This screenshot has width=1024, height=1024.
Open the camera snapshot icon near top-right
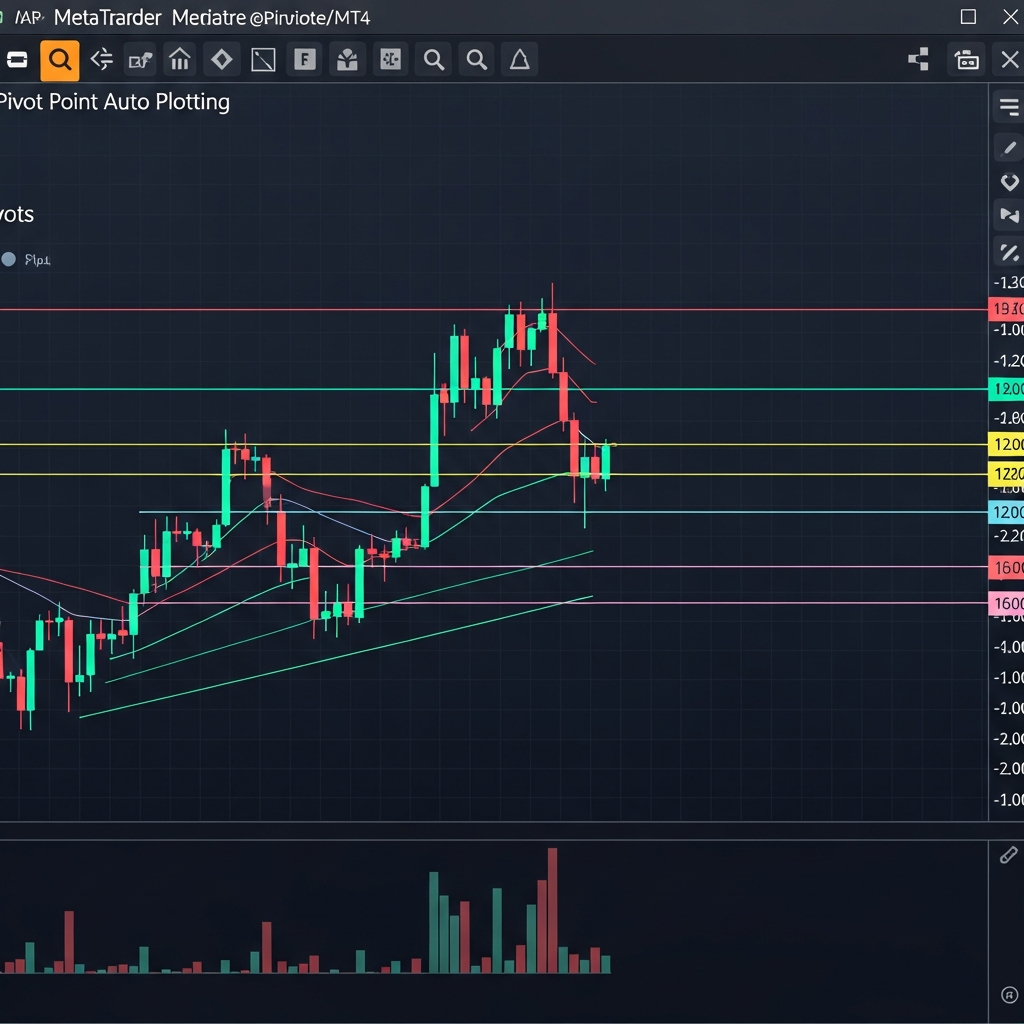pos(967,61)
